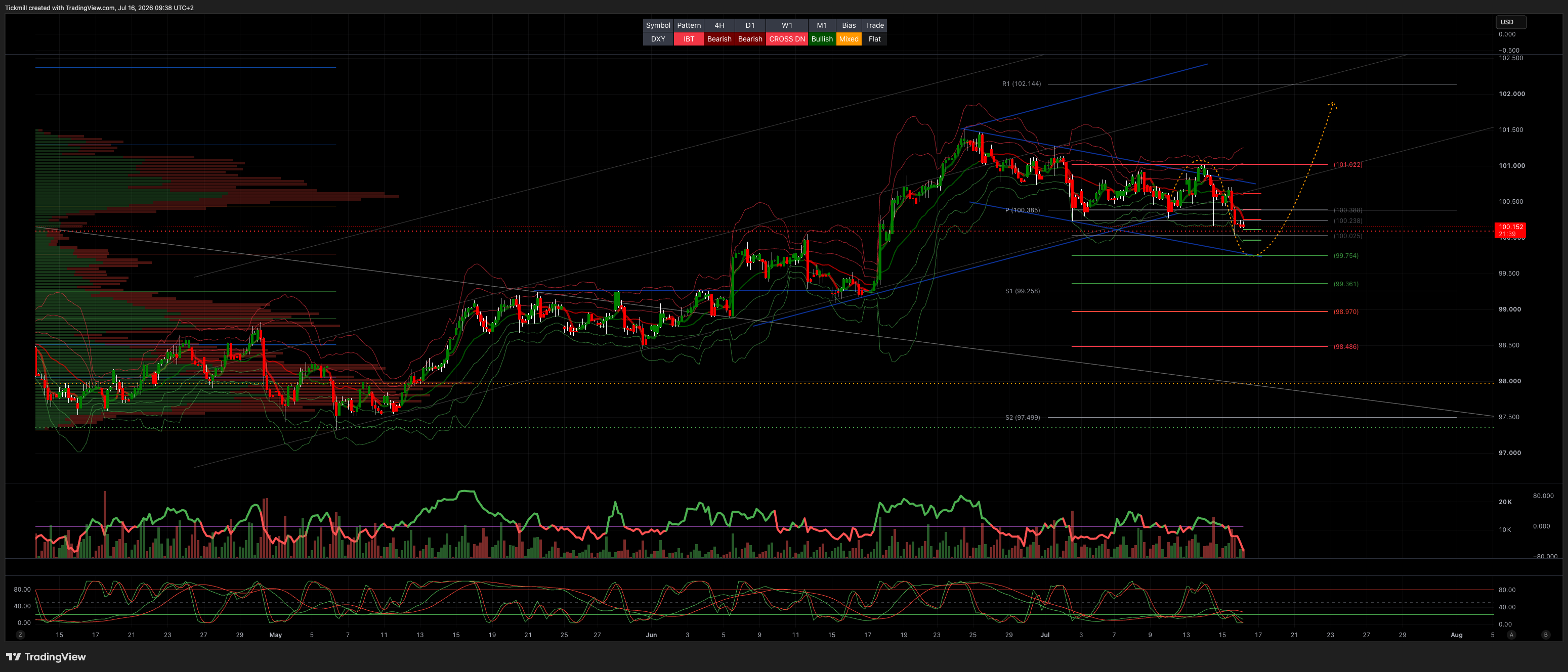
Task: Click the red (101.022) level label
Action: click(1348, 165)
